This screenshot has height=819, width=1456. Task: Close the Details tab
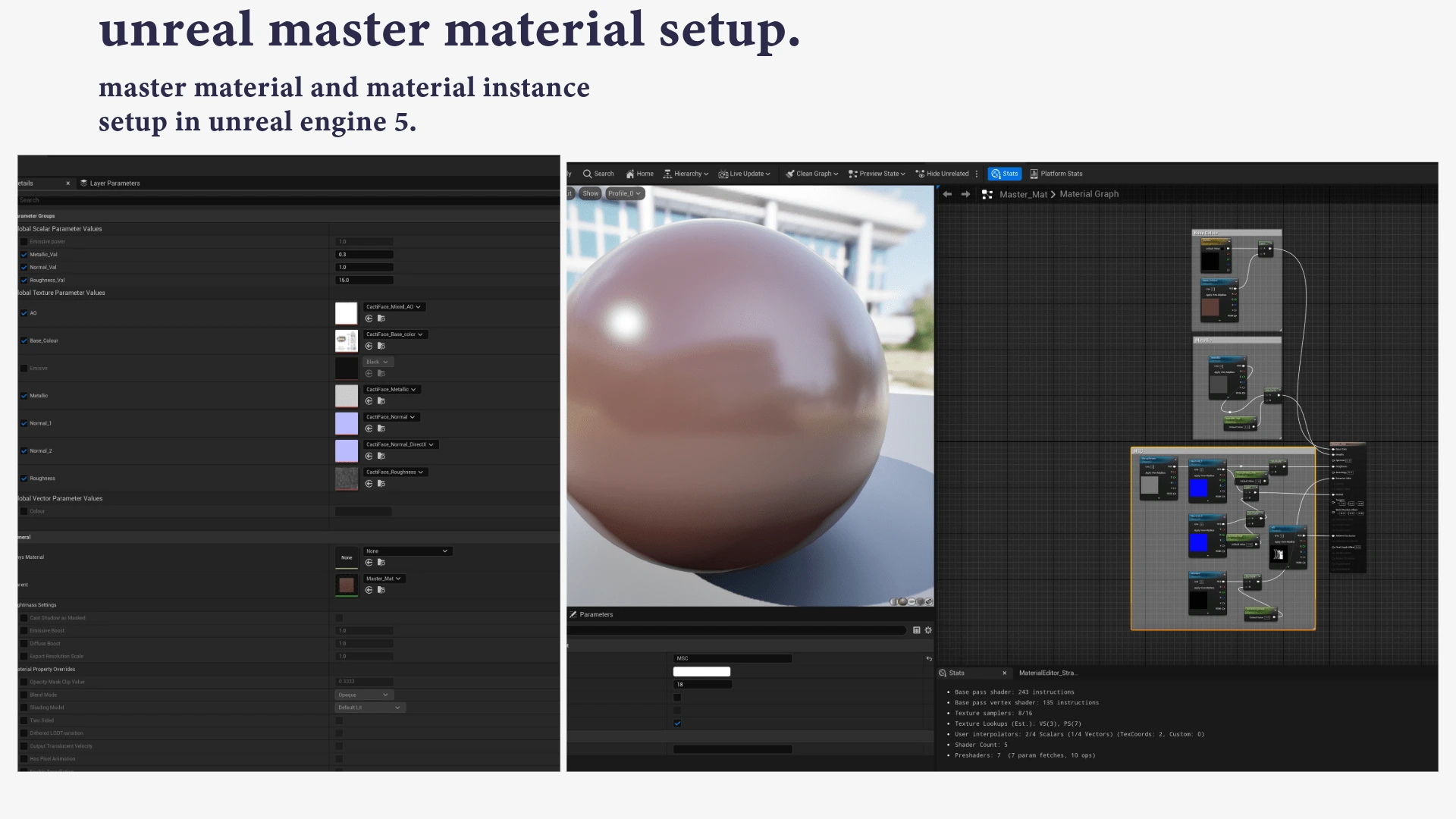[67, 184]
